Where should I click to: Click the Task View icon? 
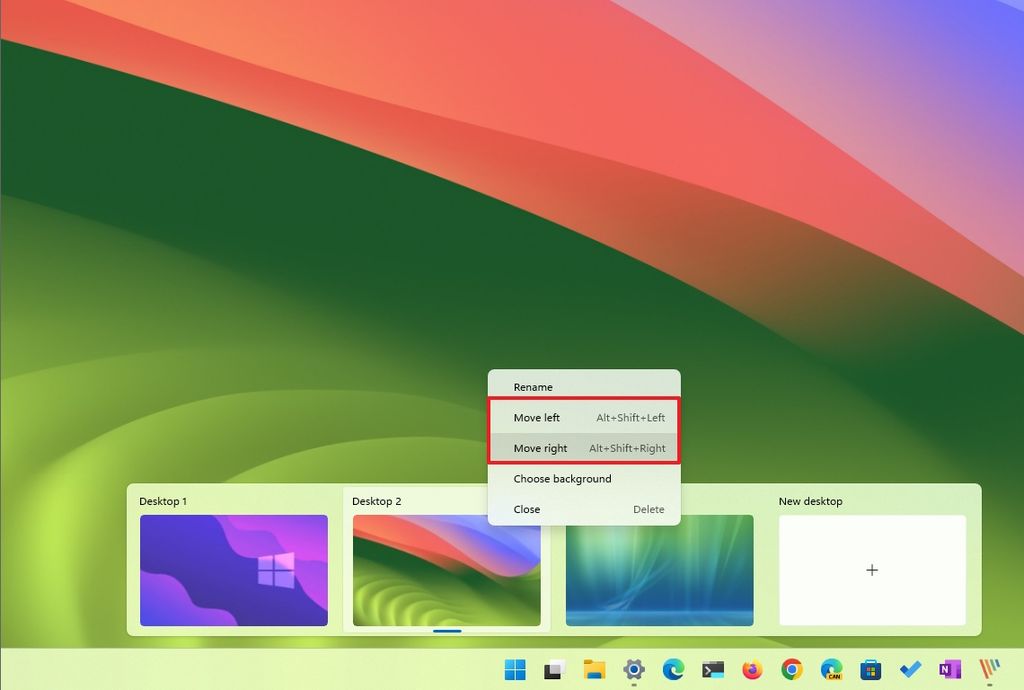click(554, 669)
